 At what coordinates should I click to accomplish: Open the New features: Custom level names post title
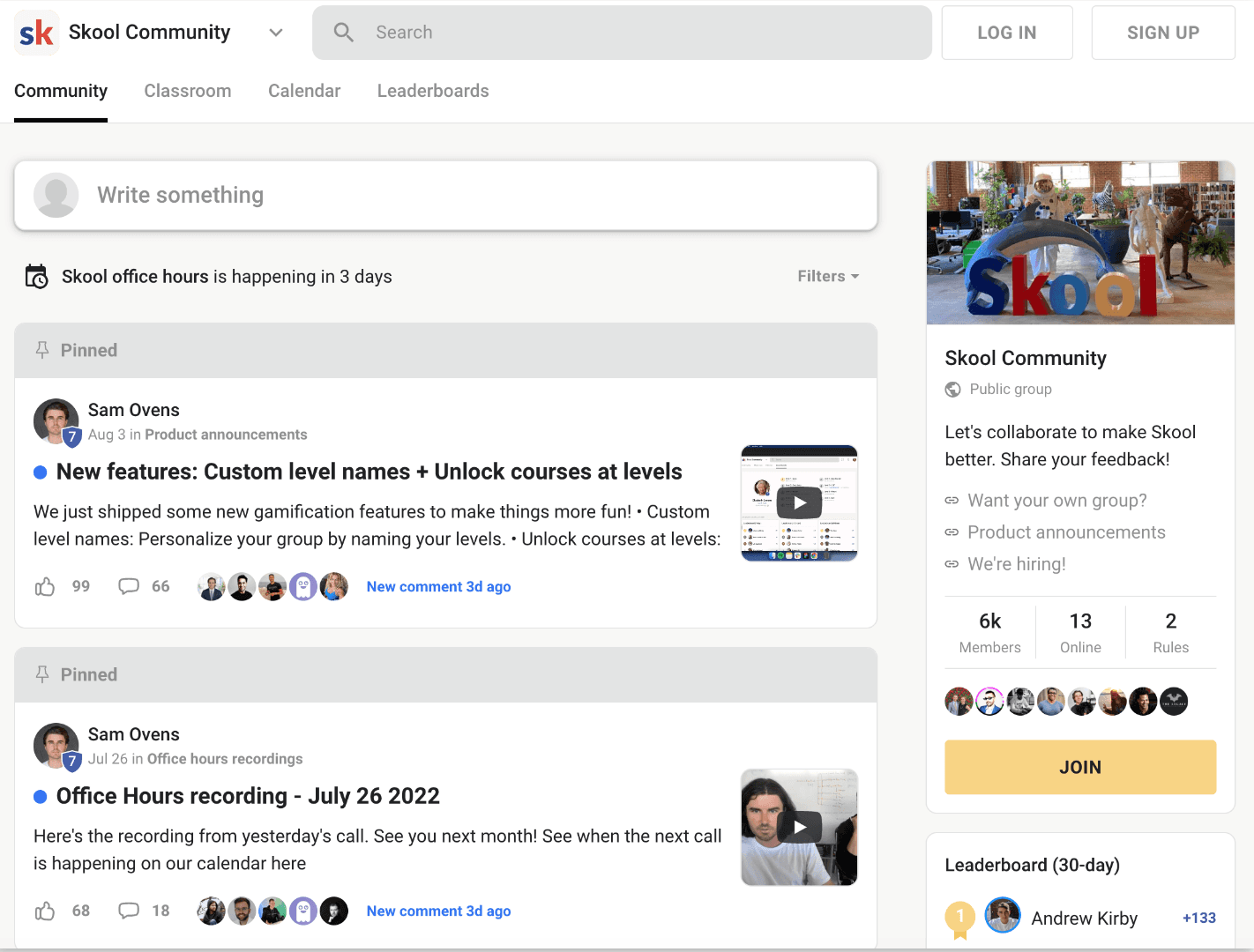click(x=369, y=472)
